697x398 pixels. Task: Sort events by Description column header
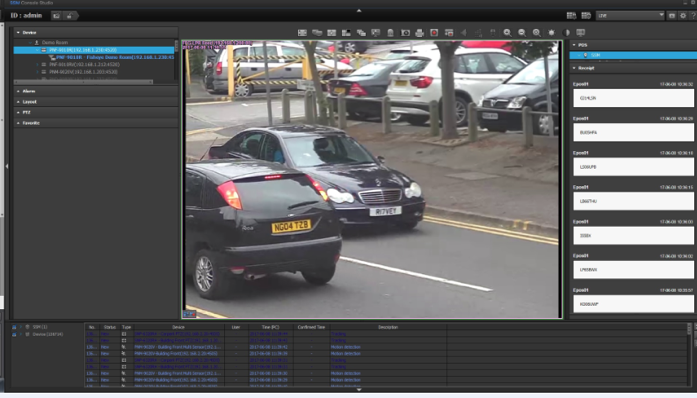click(388, 327)
